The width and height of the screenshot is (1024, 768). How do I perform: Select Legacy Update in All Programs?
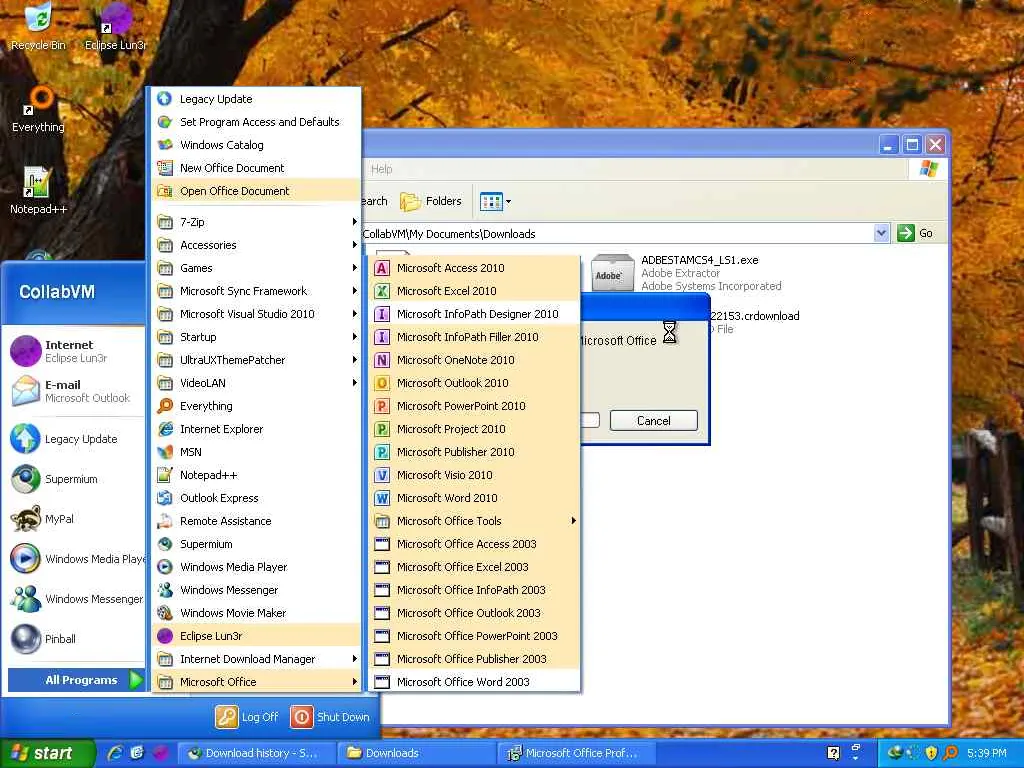[x=257, y=99]
